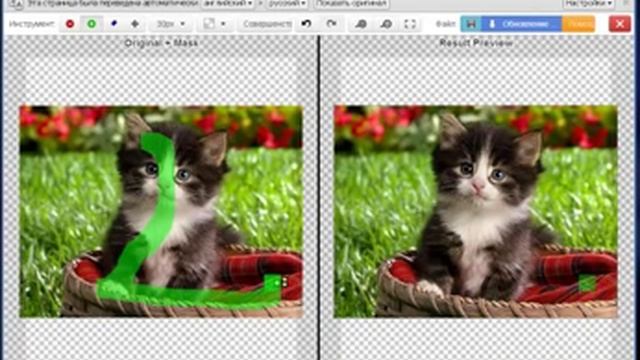Image resolution: width=640 pixels, height=360 pixels.
Task: Click the 'Original + Mask' heading
Action: tap(161, 43)
